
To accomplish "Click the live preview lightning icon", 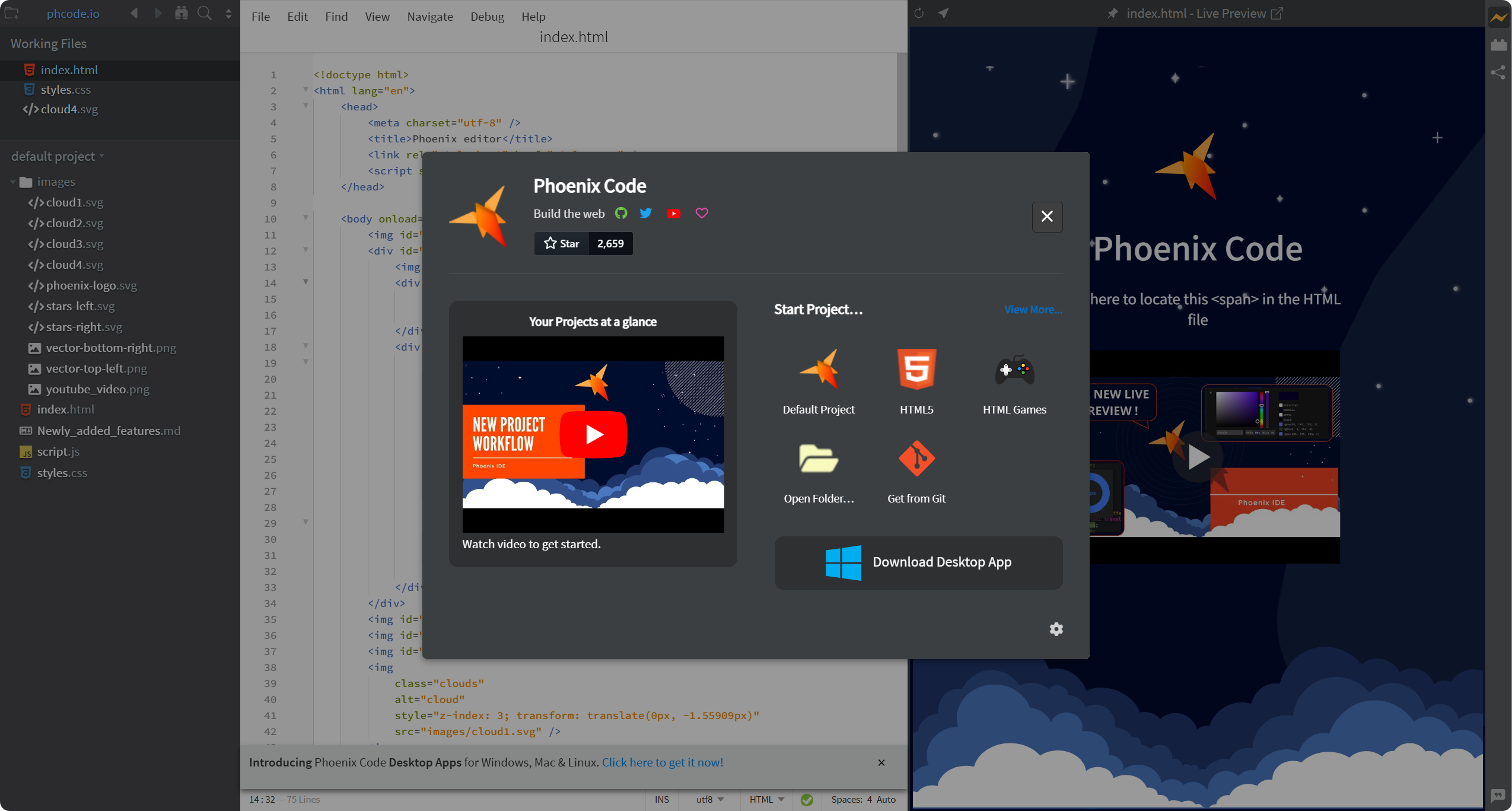I will coord(1498,17).
